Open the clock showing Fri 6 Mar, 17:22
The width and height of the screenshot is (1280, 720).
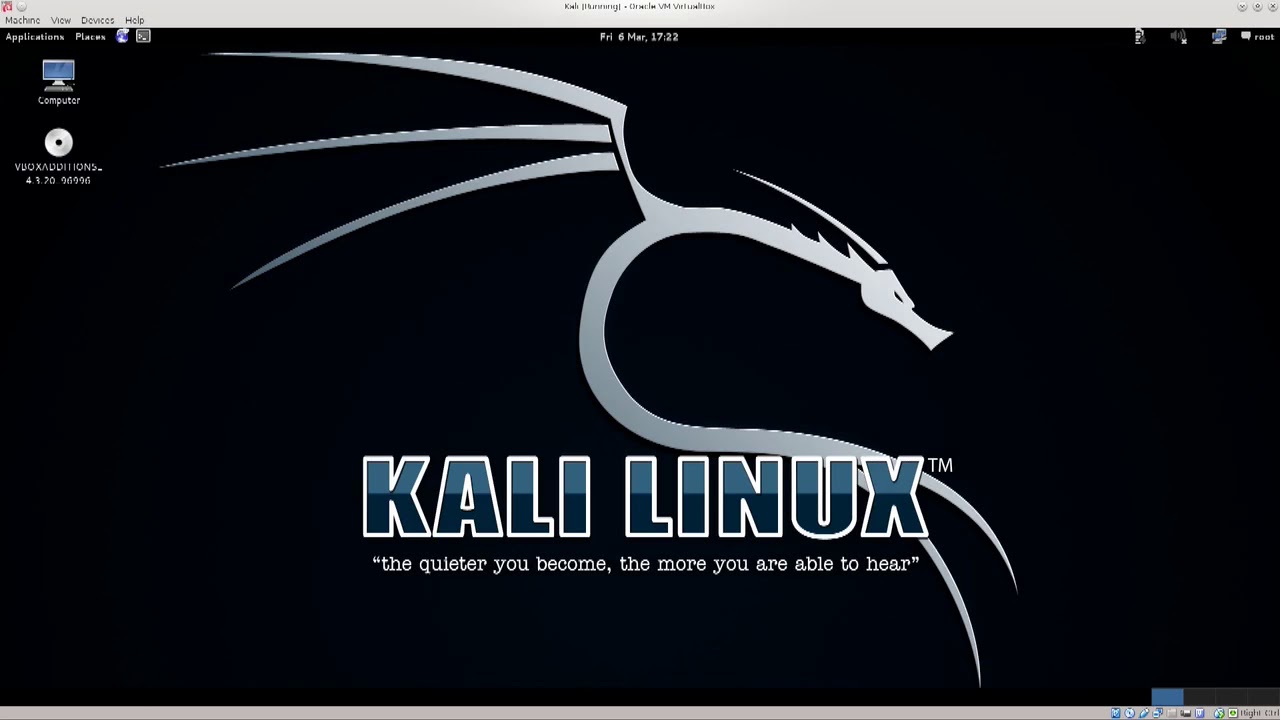point(639,37)
